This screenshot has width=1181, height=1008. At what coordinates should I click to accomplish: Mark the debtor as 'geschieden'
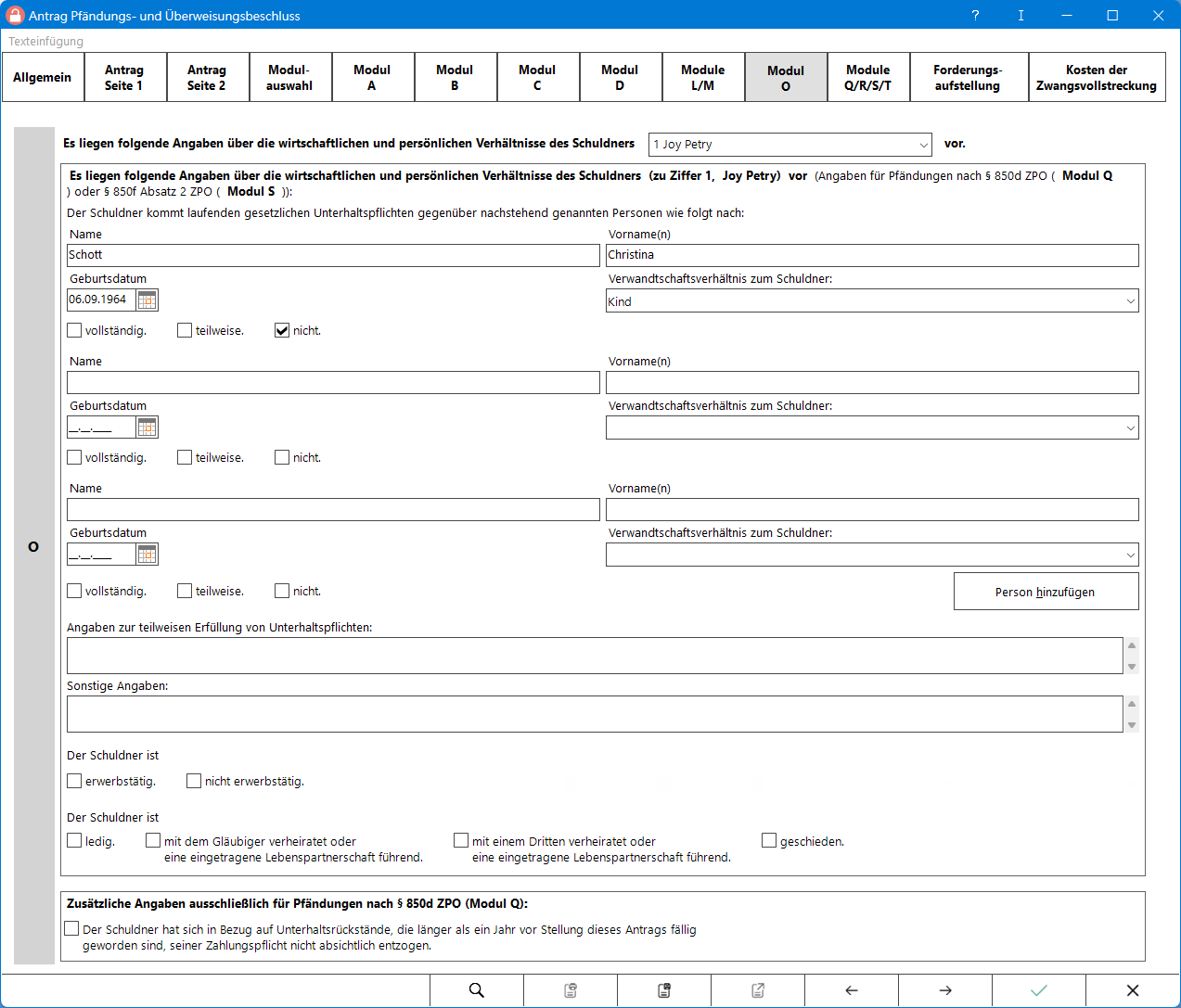click(x=769, y=840)
